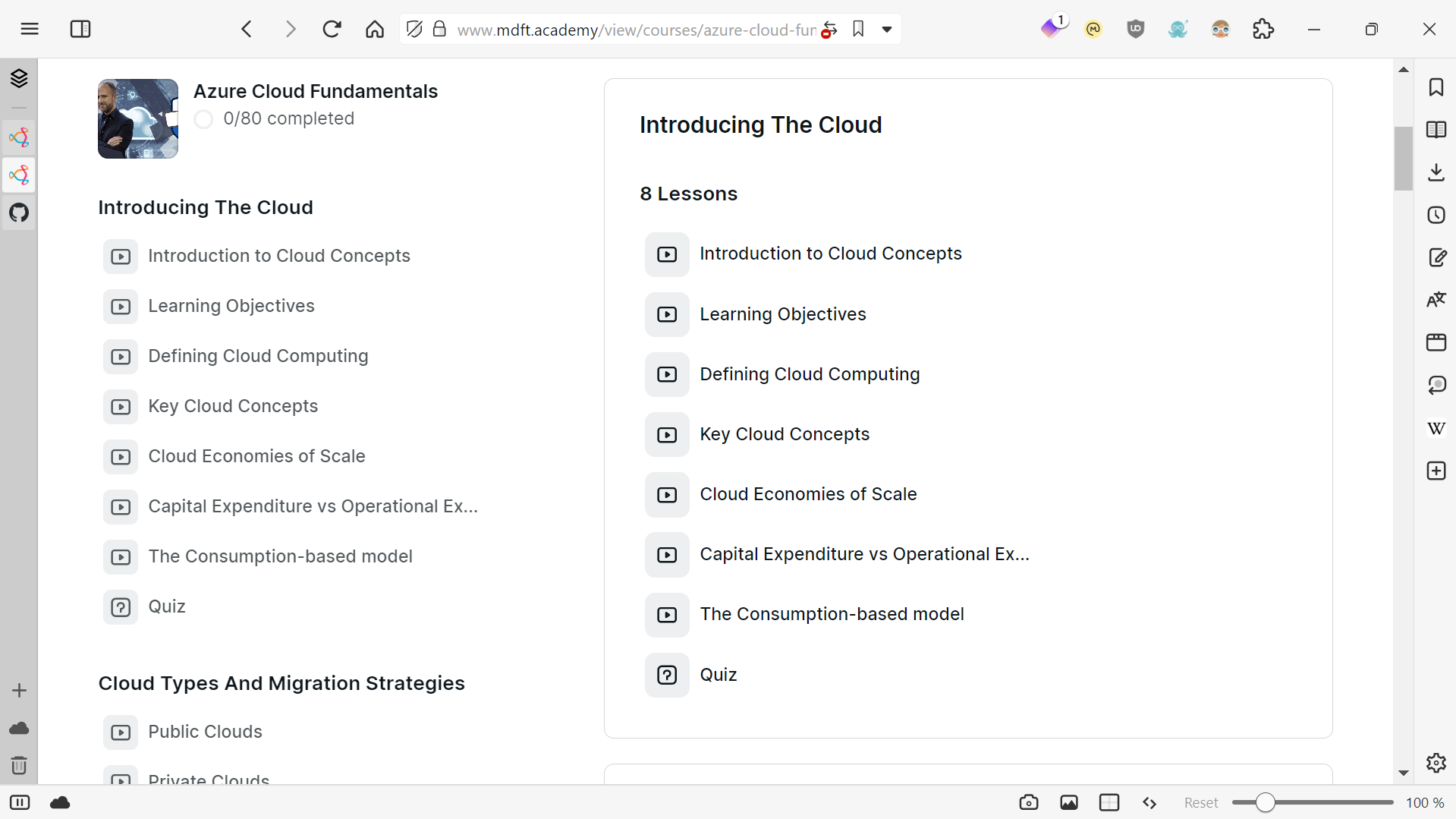Open the History panel from the right sidebar
The image size is (1456, 819).
1436,215
